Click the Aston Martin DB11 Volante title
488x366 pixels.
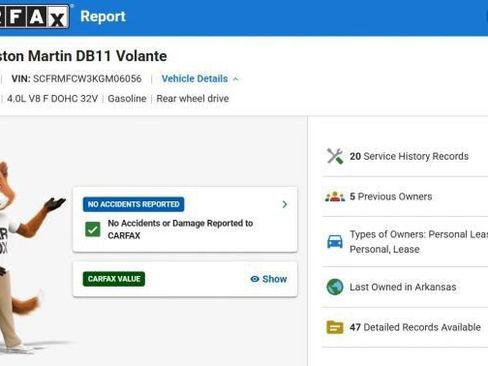point(83,56)
